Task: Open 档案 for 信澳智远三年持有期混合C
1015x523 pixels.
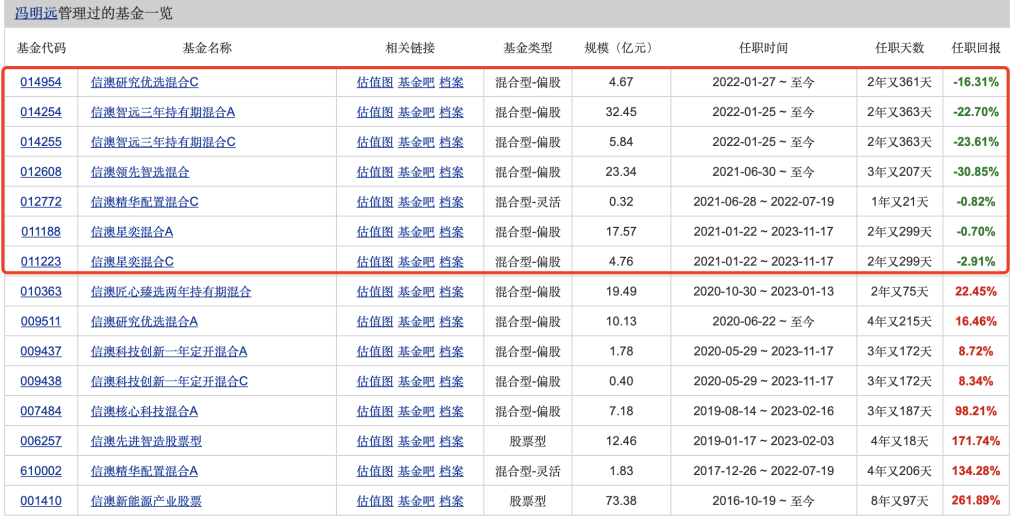Action: pyautogui.click(x=451, y=142)
